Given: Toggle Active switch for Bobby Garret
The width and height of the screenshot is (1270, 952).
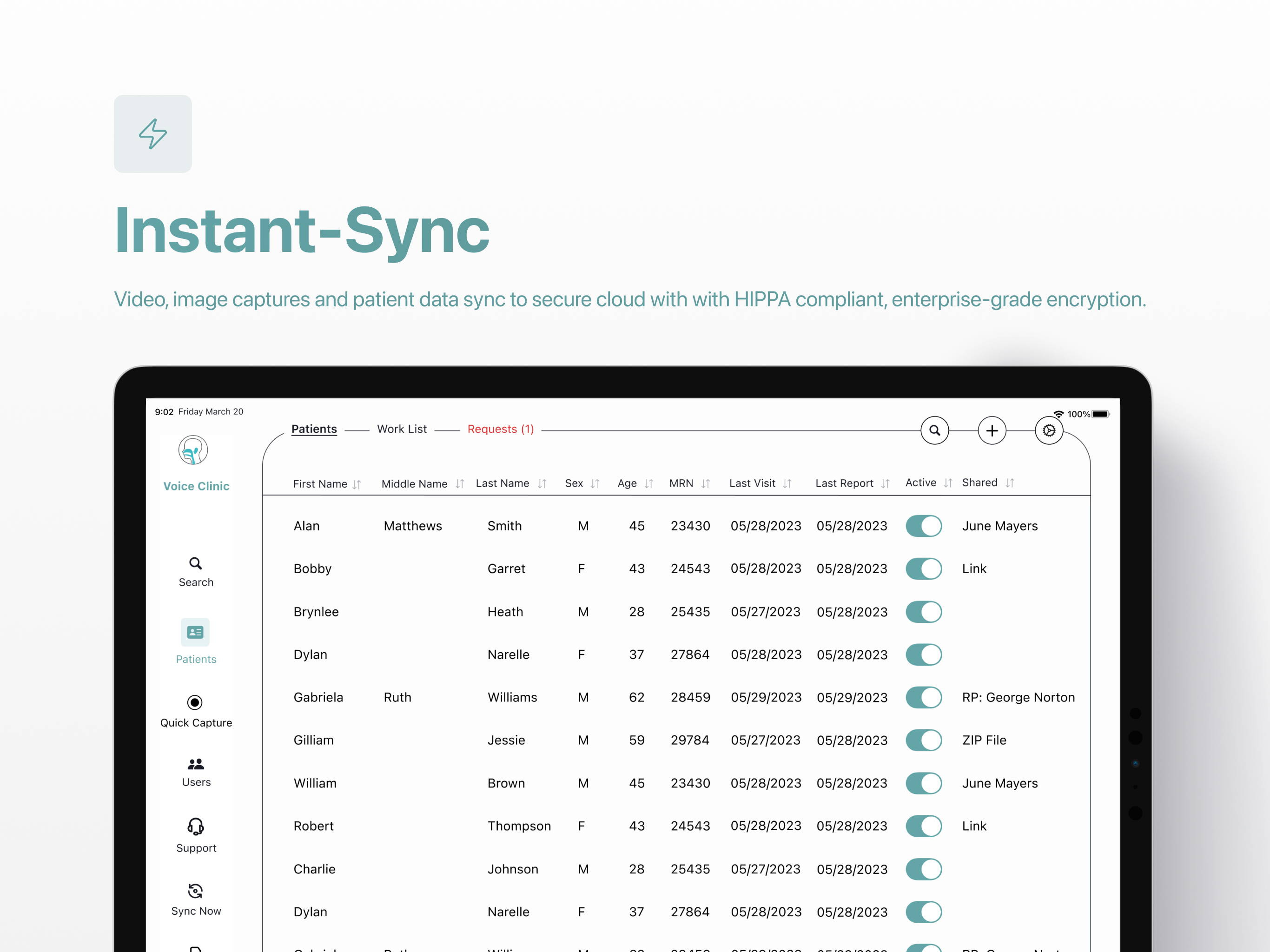Looking at the screenshot, I should (923, 569).
